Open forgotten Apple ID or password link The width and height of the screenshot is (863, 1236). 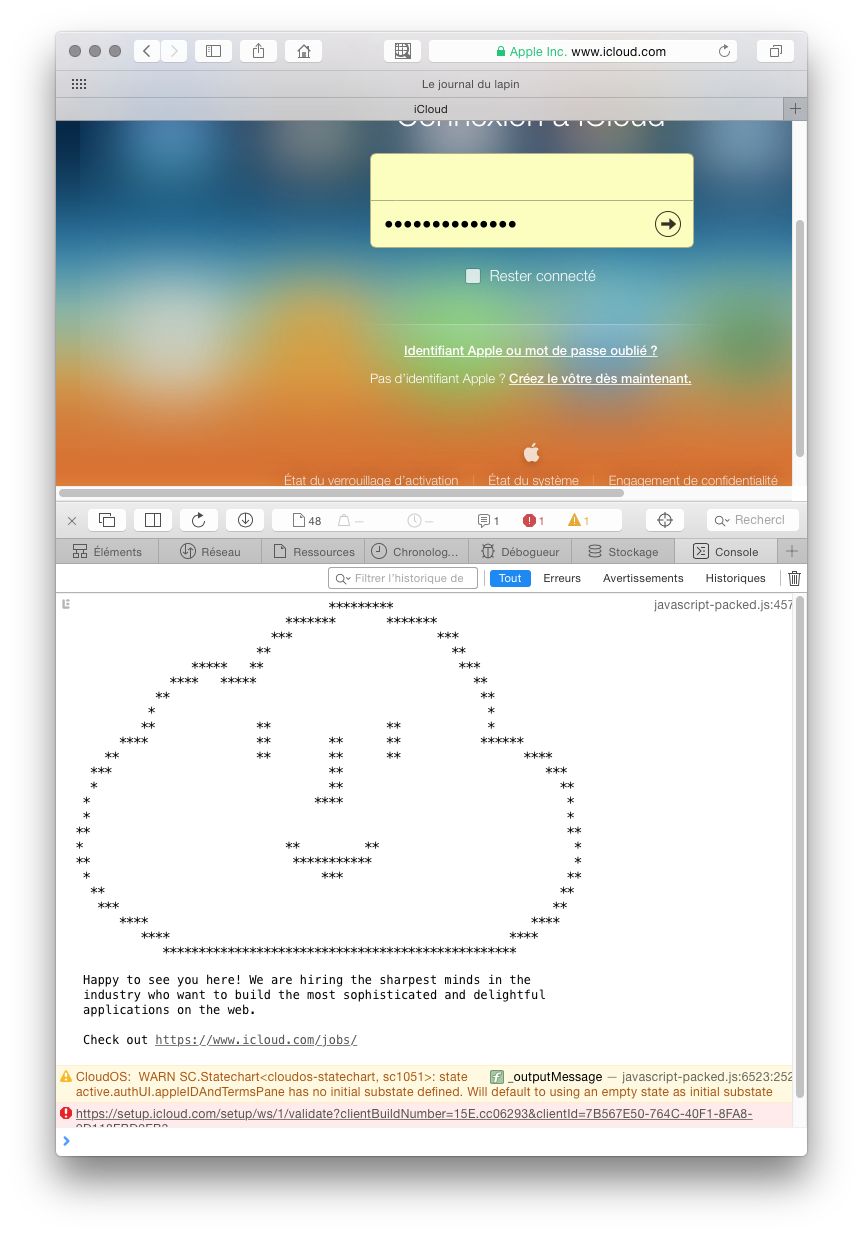click(531, 351)
